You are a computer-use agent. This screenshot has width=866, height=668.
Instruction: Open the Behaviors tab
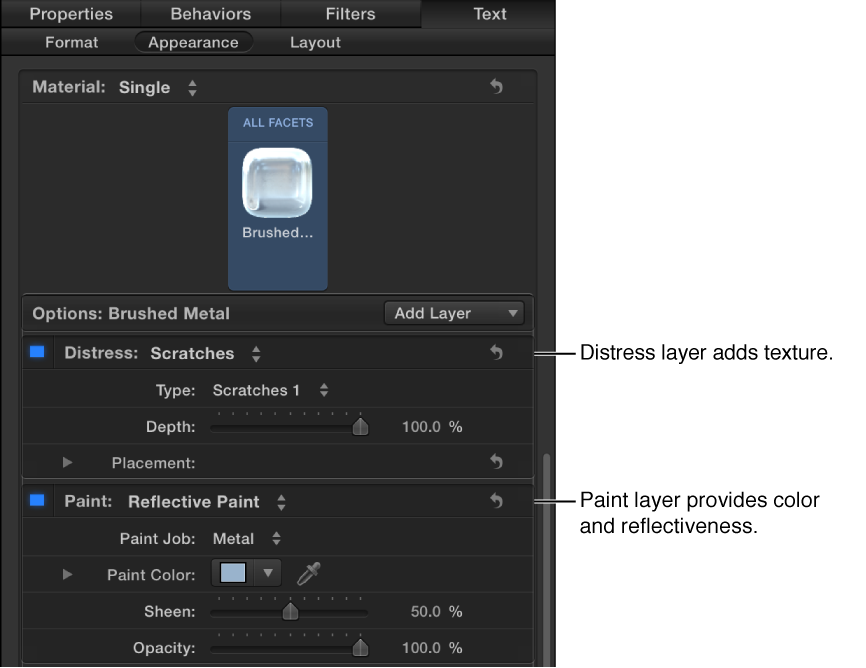(210, 13)
